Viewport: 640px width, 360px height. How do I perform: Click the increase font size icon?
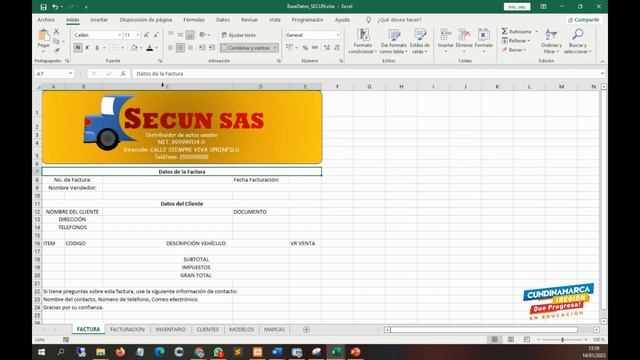[x=147, y=35]
